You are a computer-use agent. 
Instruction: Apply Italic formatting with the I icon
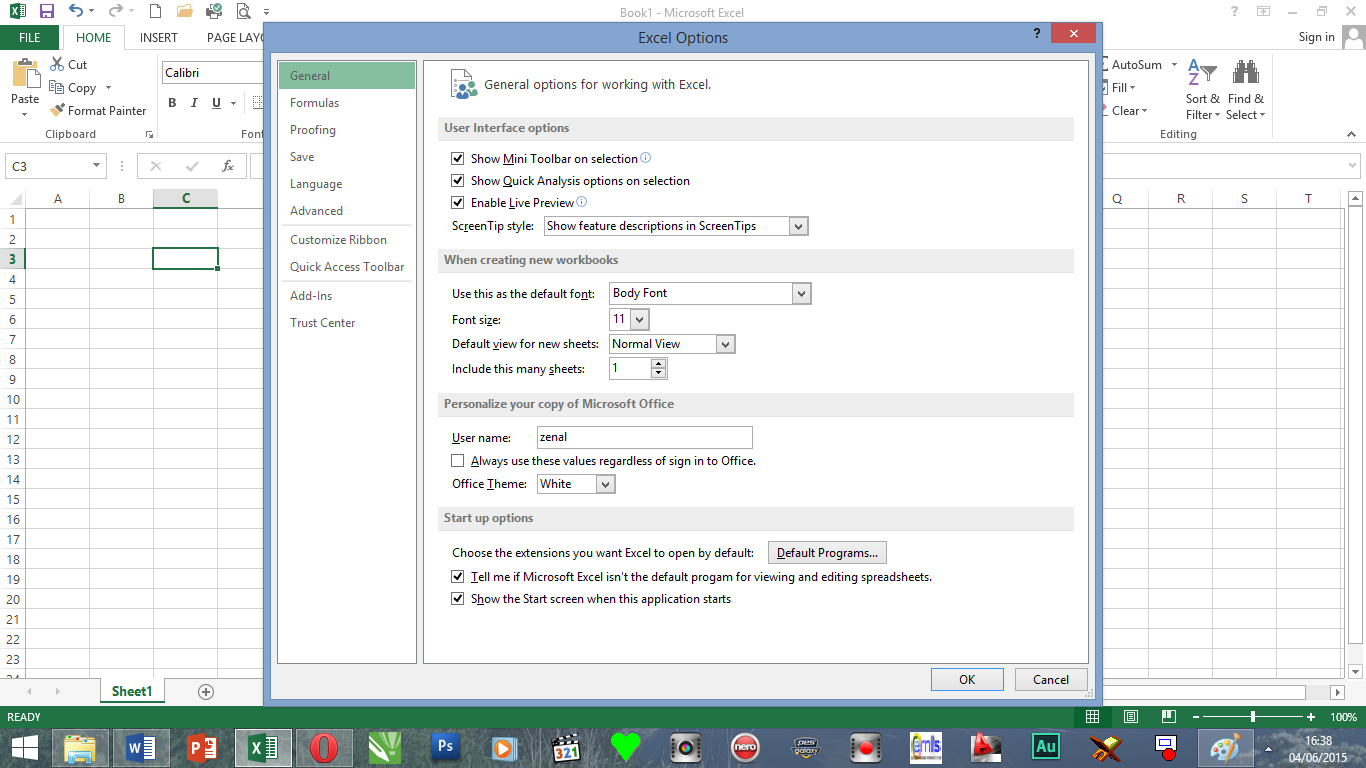tap(195, 103)
